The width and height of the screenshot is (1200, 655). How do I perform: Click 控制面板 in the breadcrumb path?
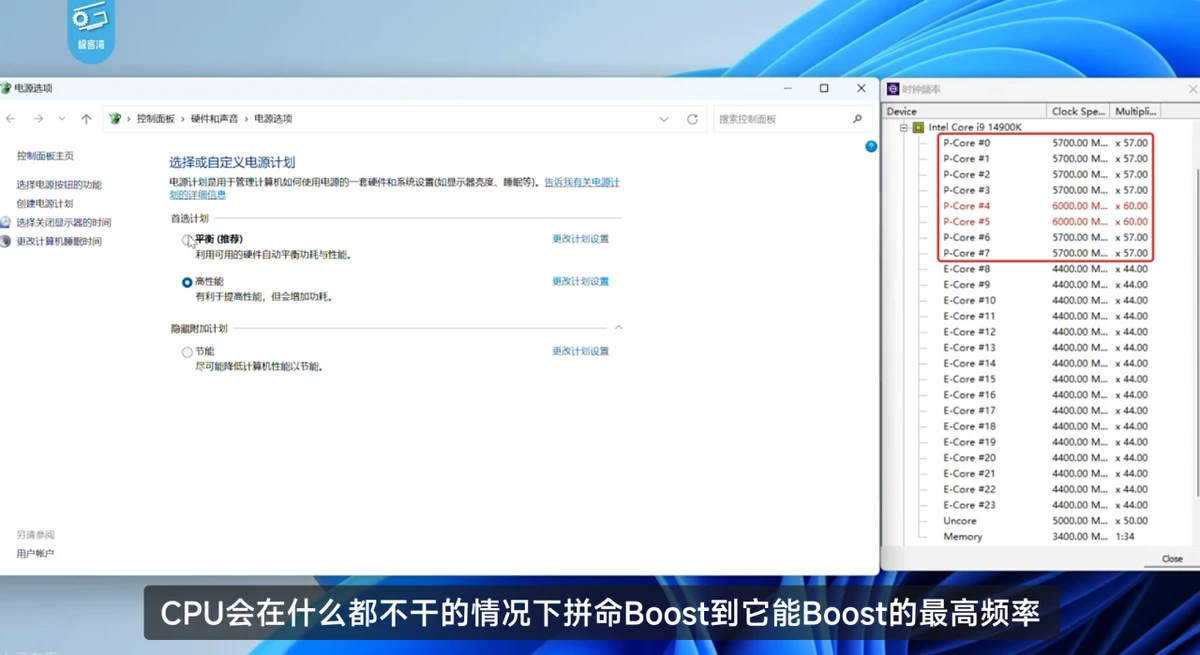[155, 119]
